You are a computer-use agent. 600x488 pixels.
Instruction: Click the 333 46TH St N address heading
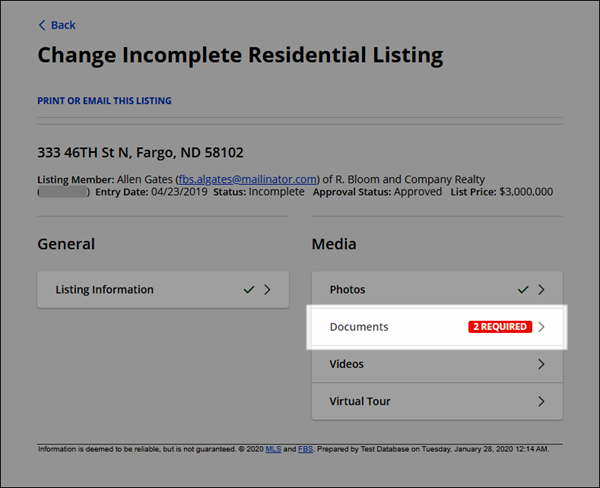140,153
